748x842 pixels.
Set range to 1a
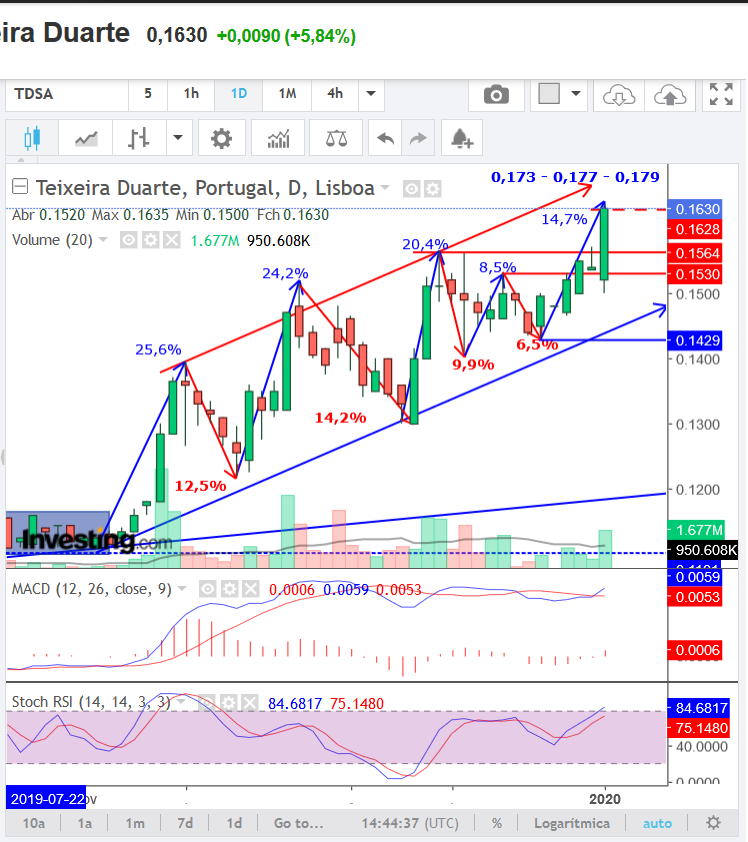click(85, 823)
